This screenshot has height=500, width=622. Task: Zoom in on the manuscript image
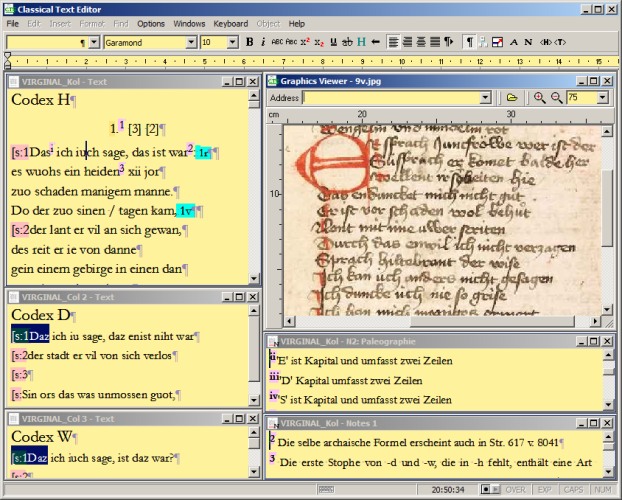point(539,98)
